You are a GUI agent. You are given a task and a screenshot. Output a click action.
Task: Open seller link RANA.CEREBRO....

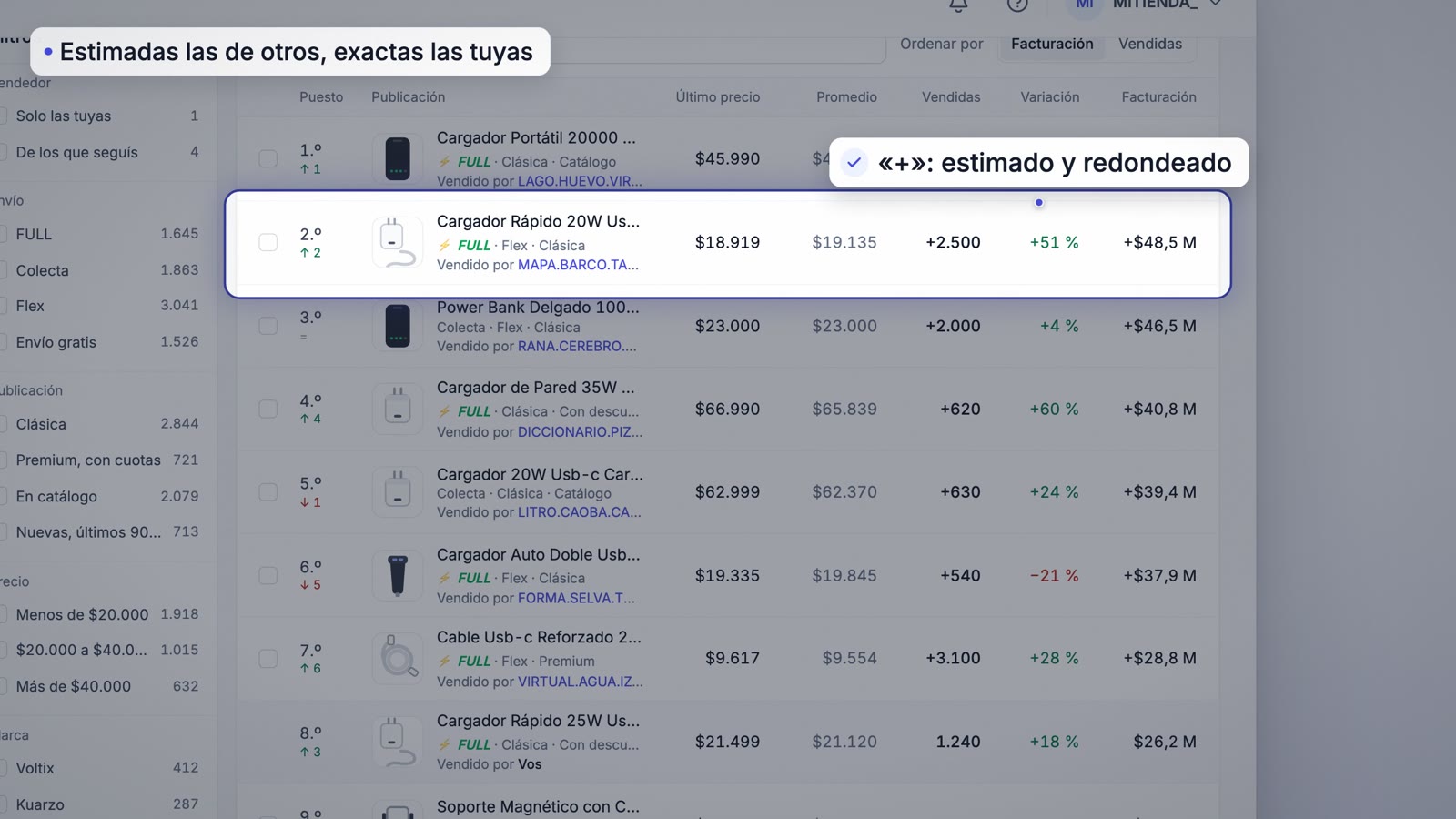(x=577, y=346)
